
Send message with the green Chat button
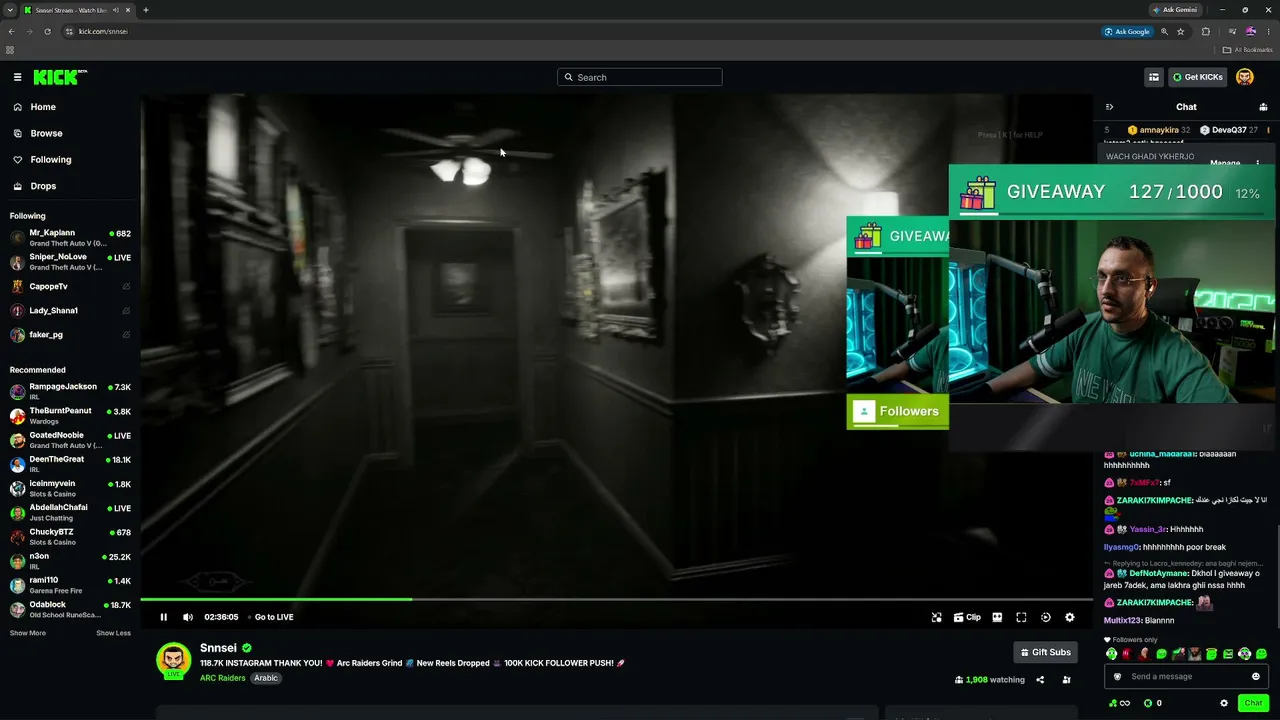tap(1254, 703)
